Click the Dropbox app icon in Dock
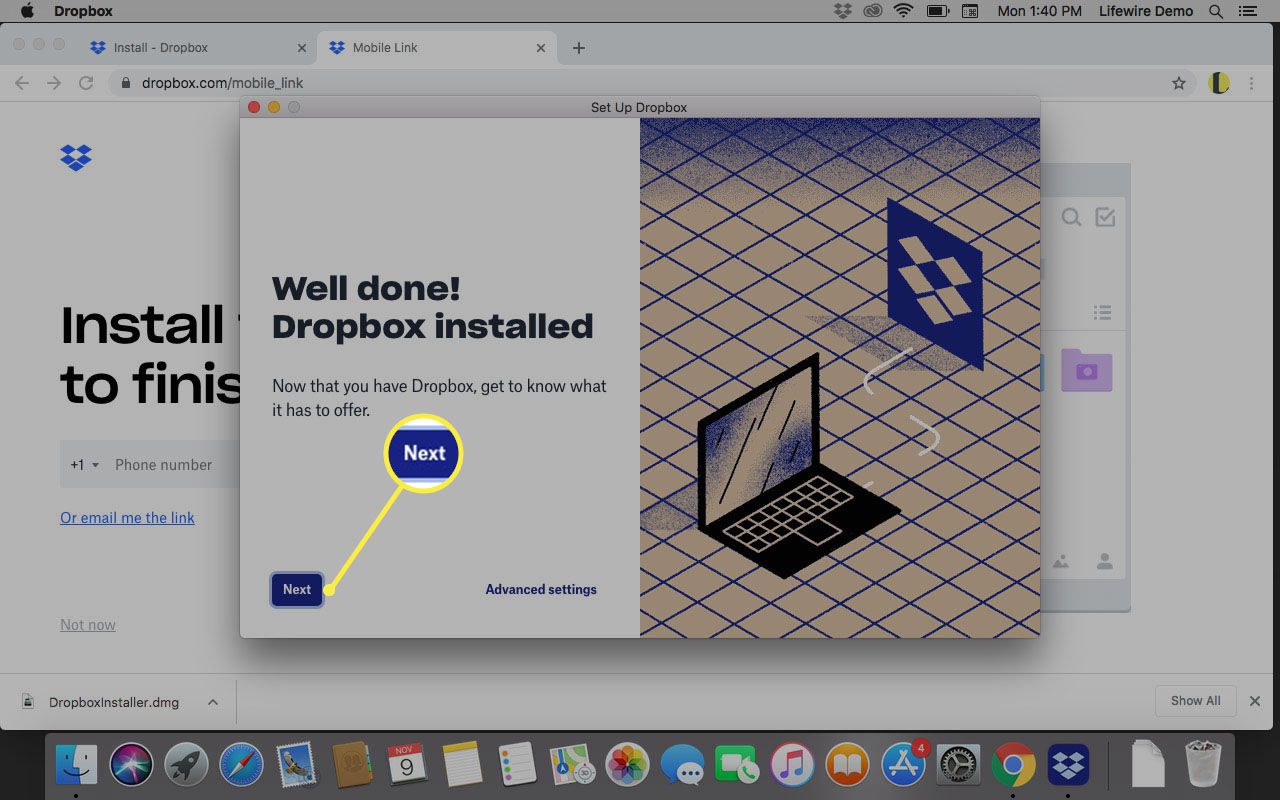The width and height of the screenshot is (1280, 800). pyautogui.click(x=1068, y=765)
